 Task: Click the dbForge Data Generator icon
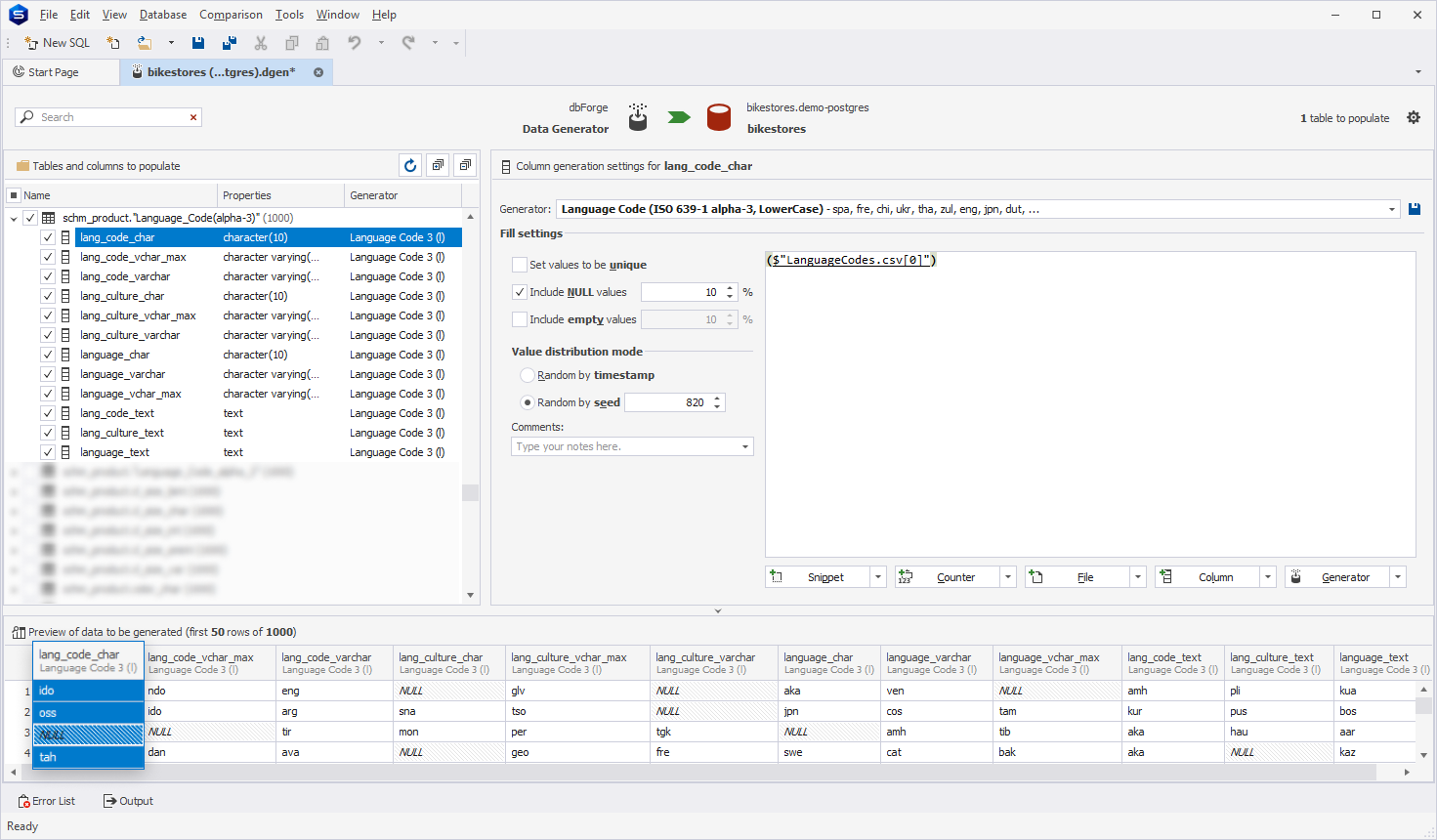pos(638,117)
